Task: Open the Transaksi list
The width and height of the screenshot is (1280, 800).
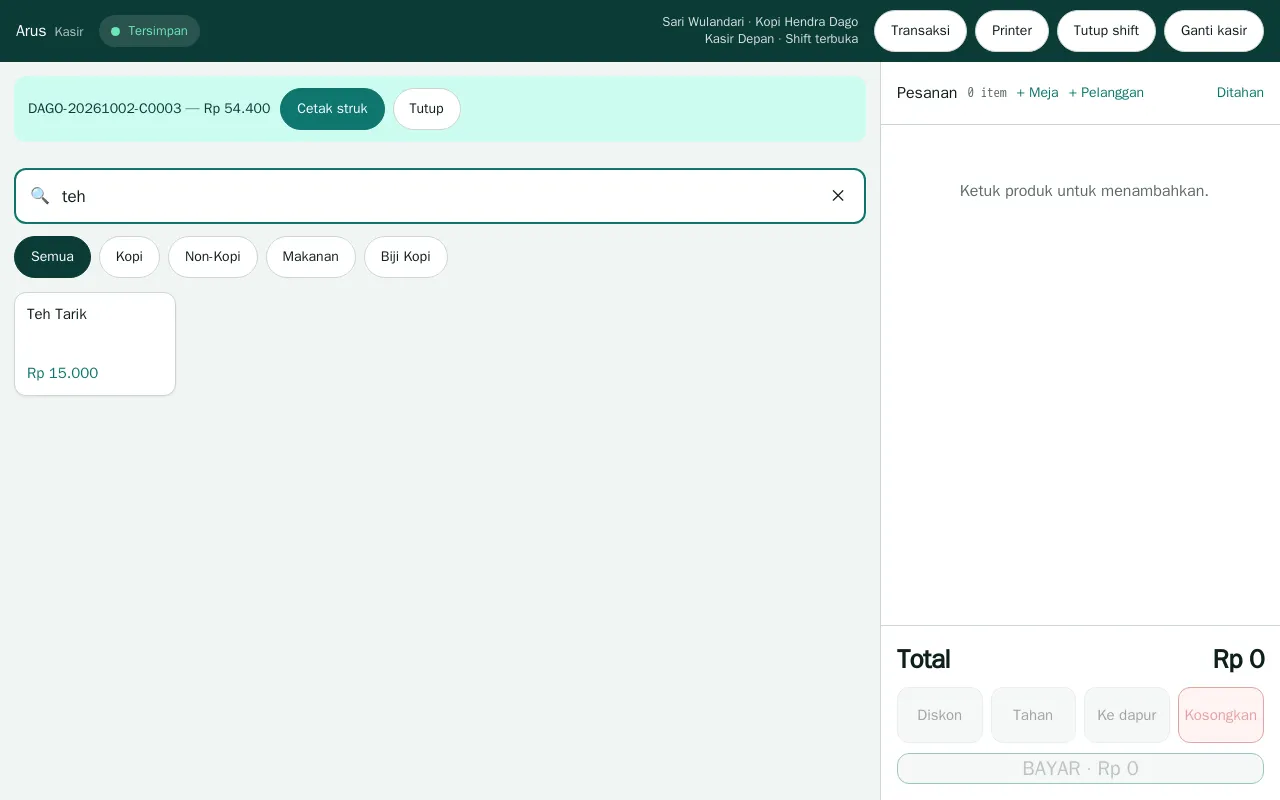Action: tap(920, 31)
